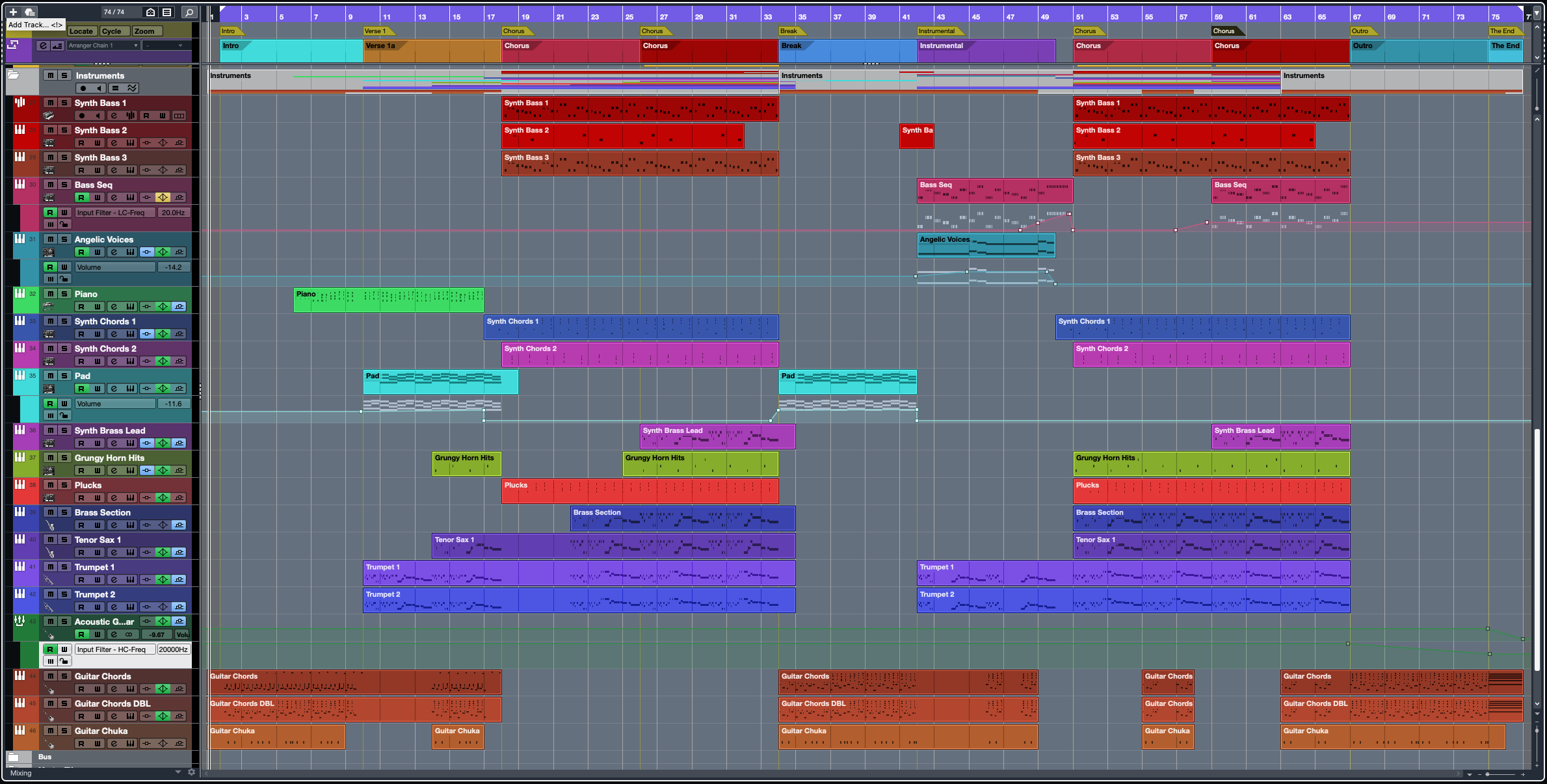Viewport: 1547px width, 784px height.
Task: Click Pad track instrument picture icon
Action: [x=49, y=389]
